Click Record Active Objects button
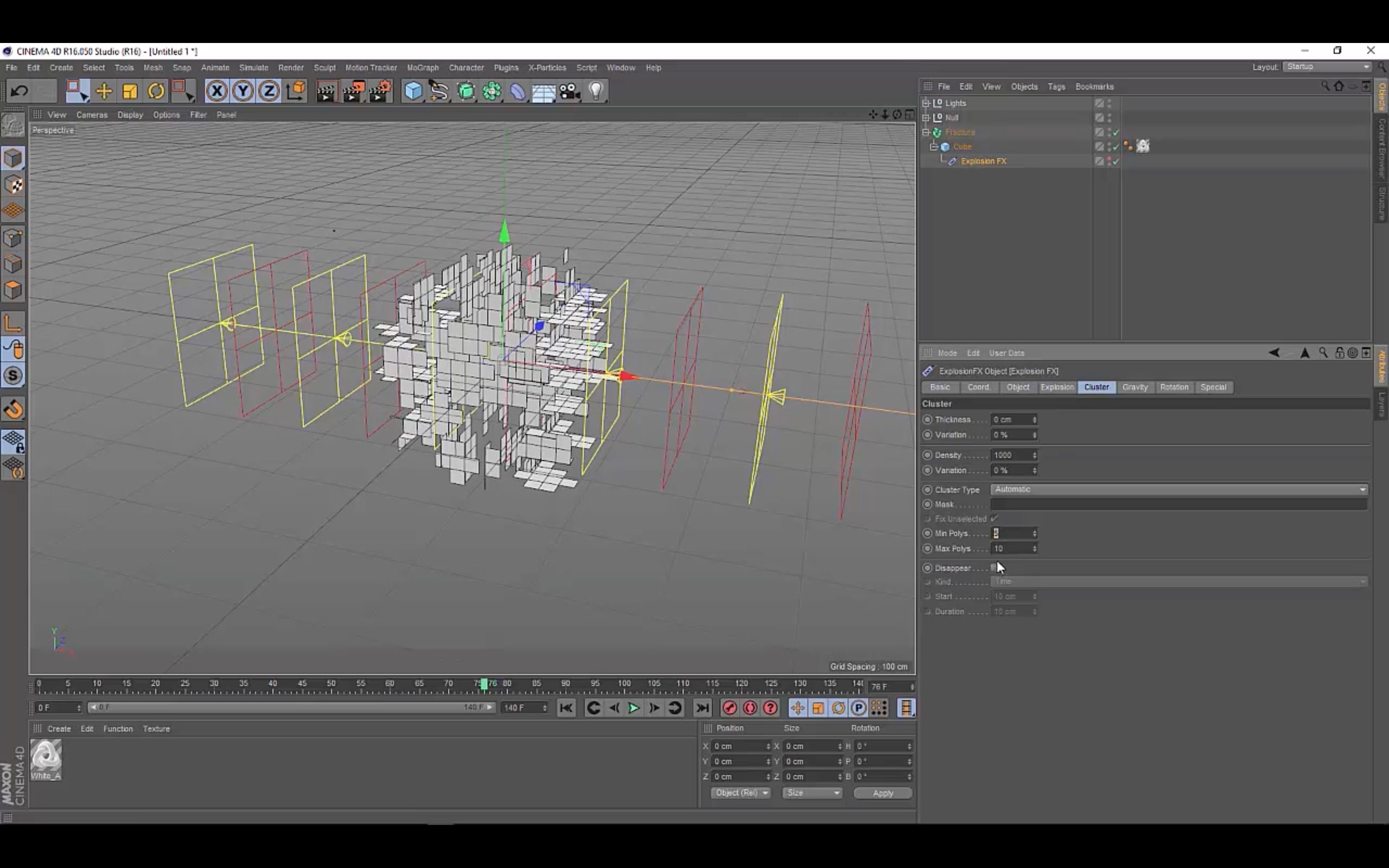The height and width of the screenshot is (868, 1389). [730, 708]
